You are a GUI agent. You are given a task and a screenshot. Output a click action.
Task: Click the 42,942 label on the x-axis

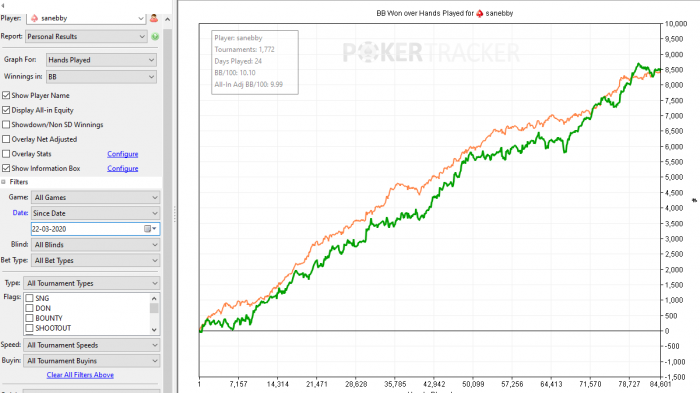click(434, 384)
